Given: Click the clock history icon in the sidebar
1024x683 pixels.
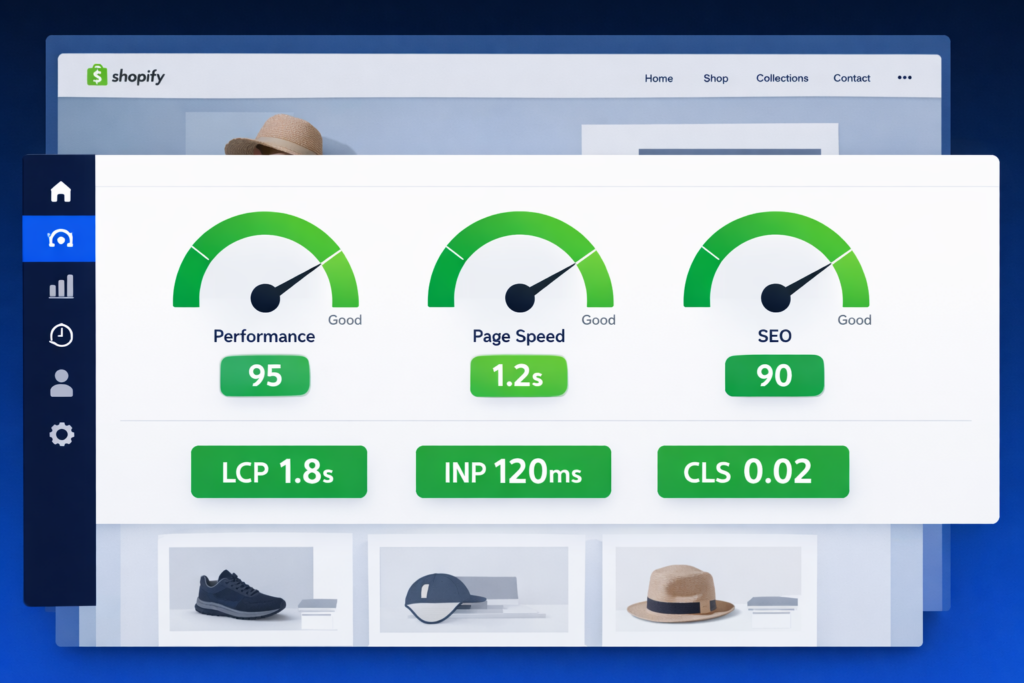Looking at the screenshot, I should (59, 335).
